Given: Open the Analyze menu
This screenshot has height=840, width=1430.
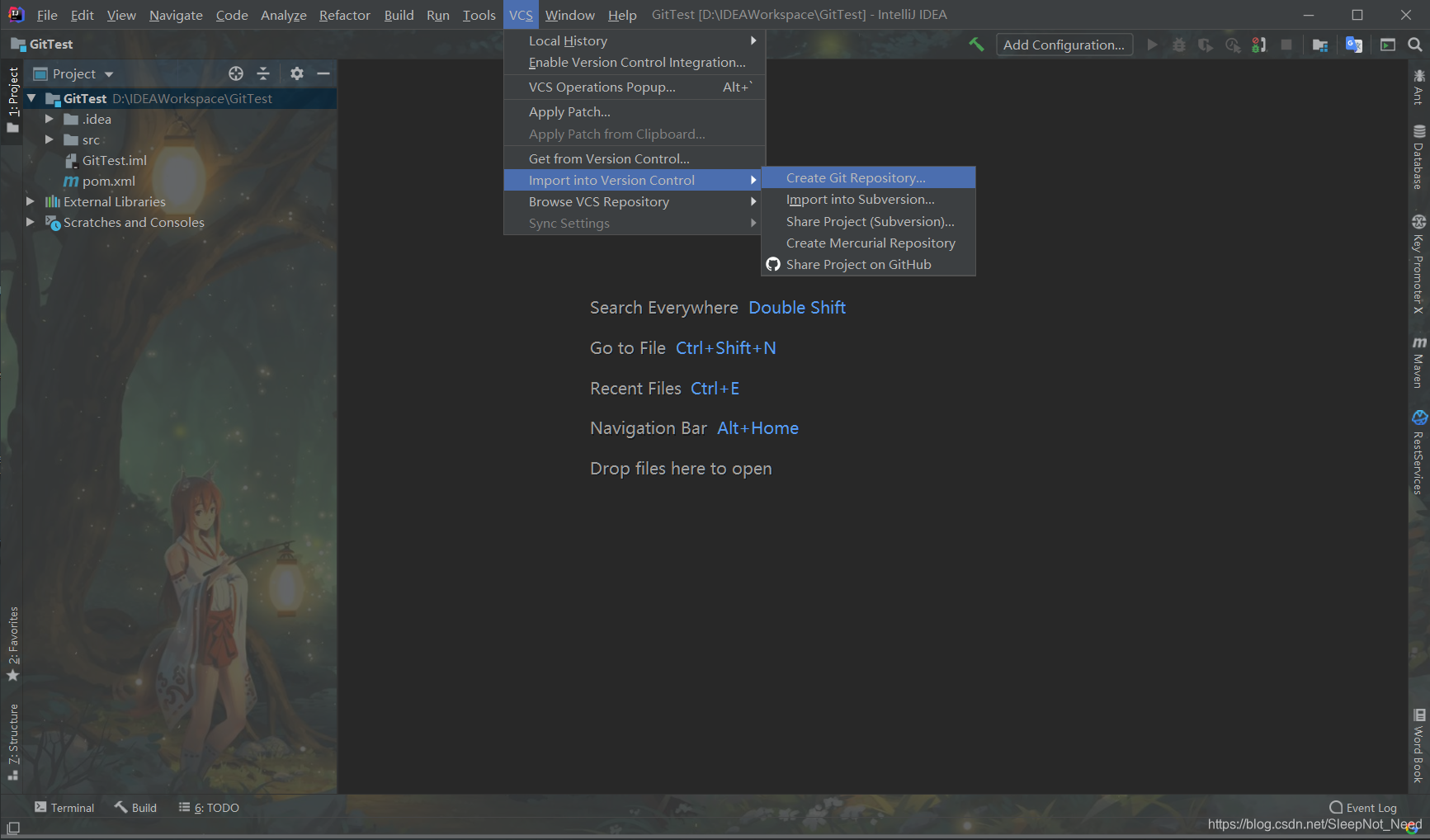Looking at the screenshot, I should tap(283, 15).
